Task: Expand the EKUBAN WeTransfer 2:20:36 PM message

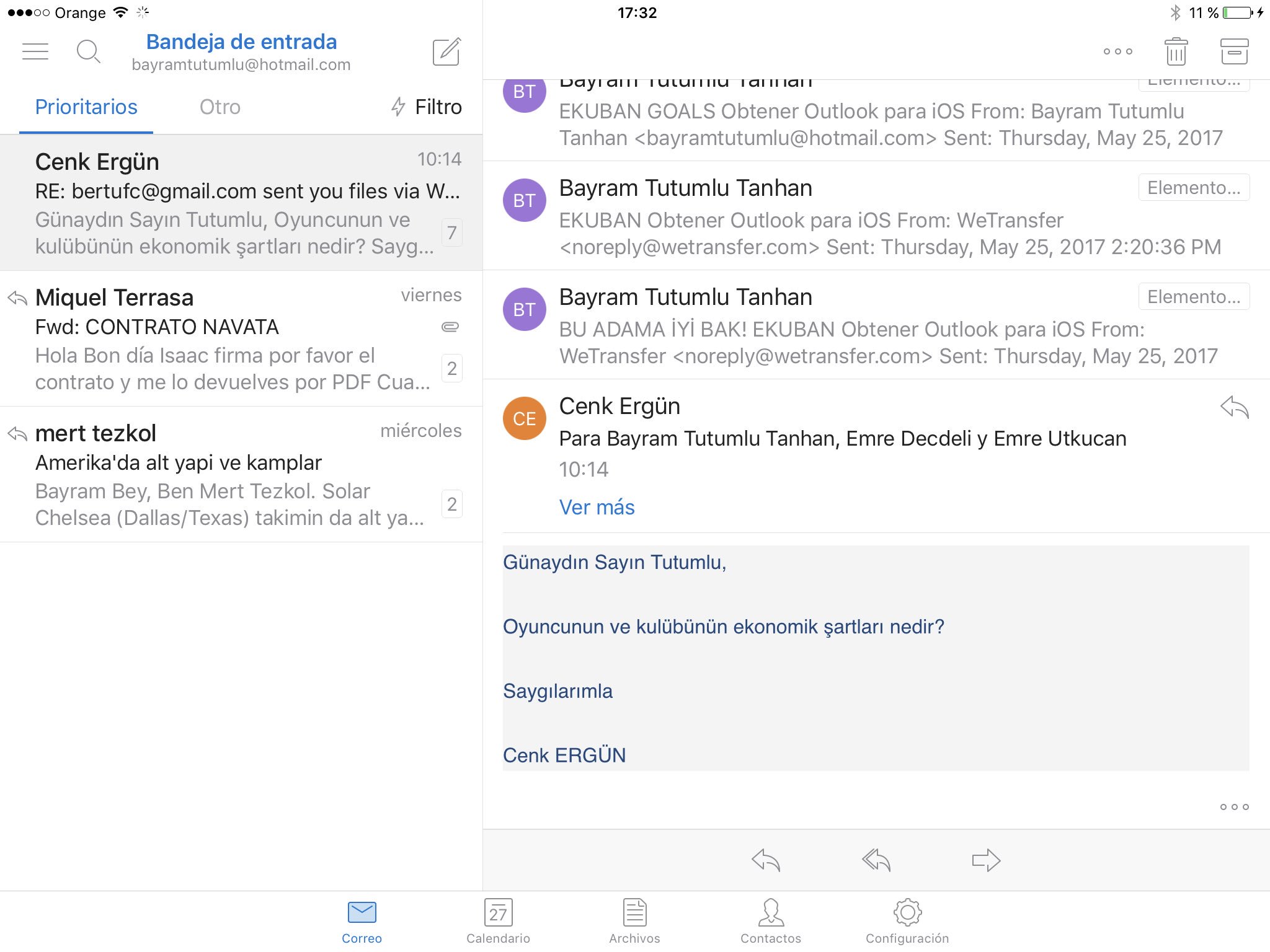Action: pos(876,216)
